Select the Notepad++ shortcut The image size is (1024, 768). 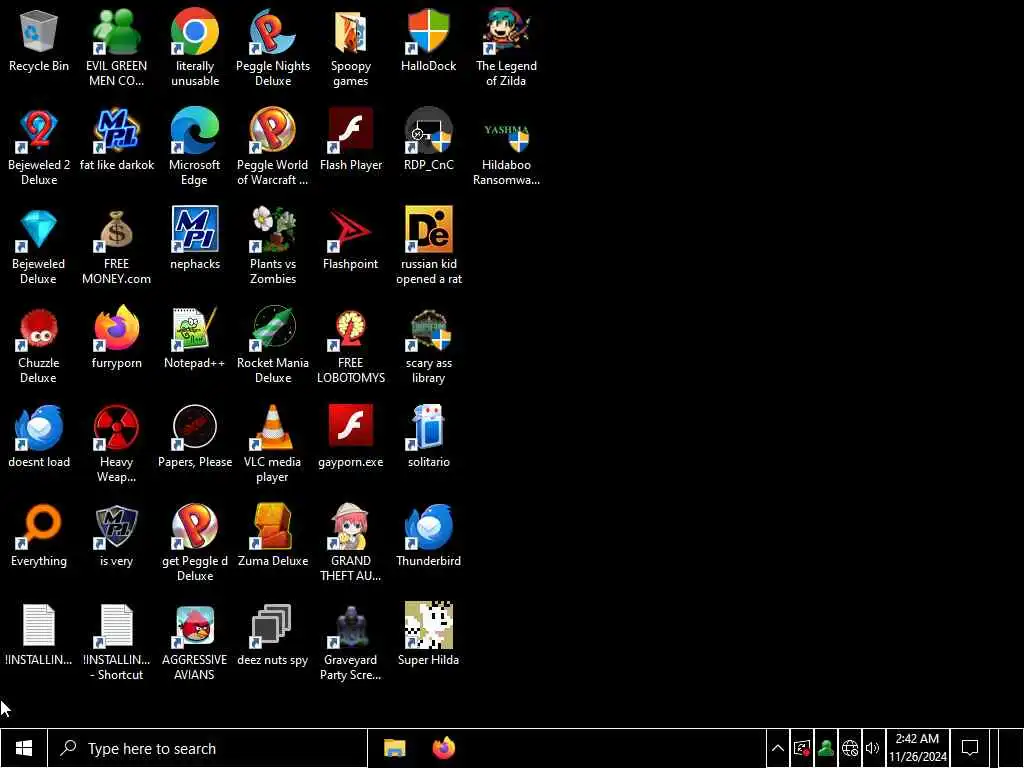tap(195, 338)
